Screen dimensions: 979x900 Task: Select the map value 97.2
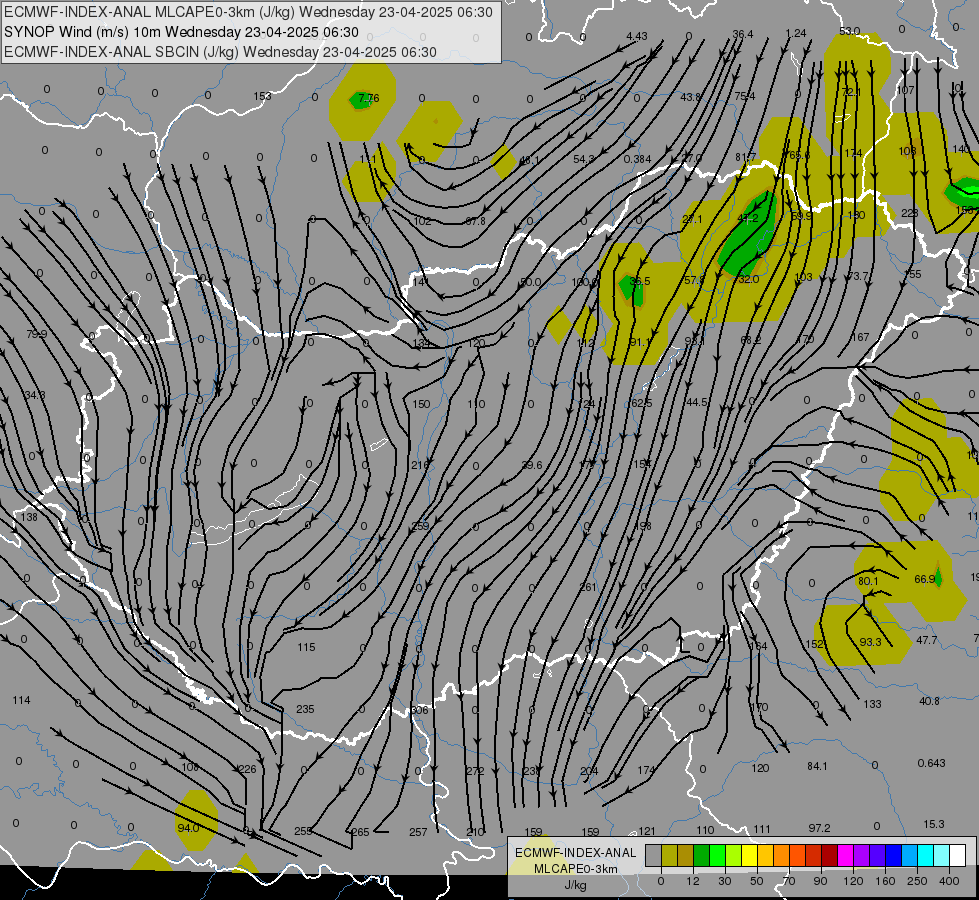[x=819, y=828]
